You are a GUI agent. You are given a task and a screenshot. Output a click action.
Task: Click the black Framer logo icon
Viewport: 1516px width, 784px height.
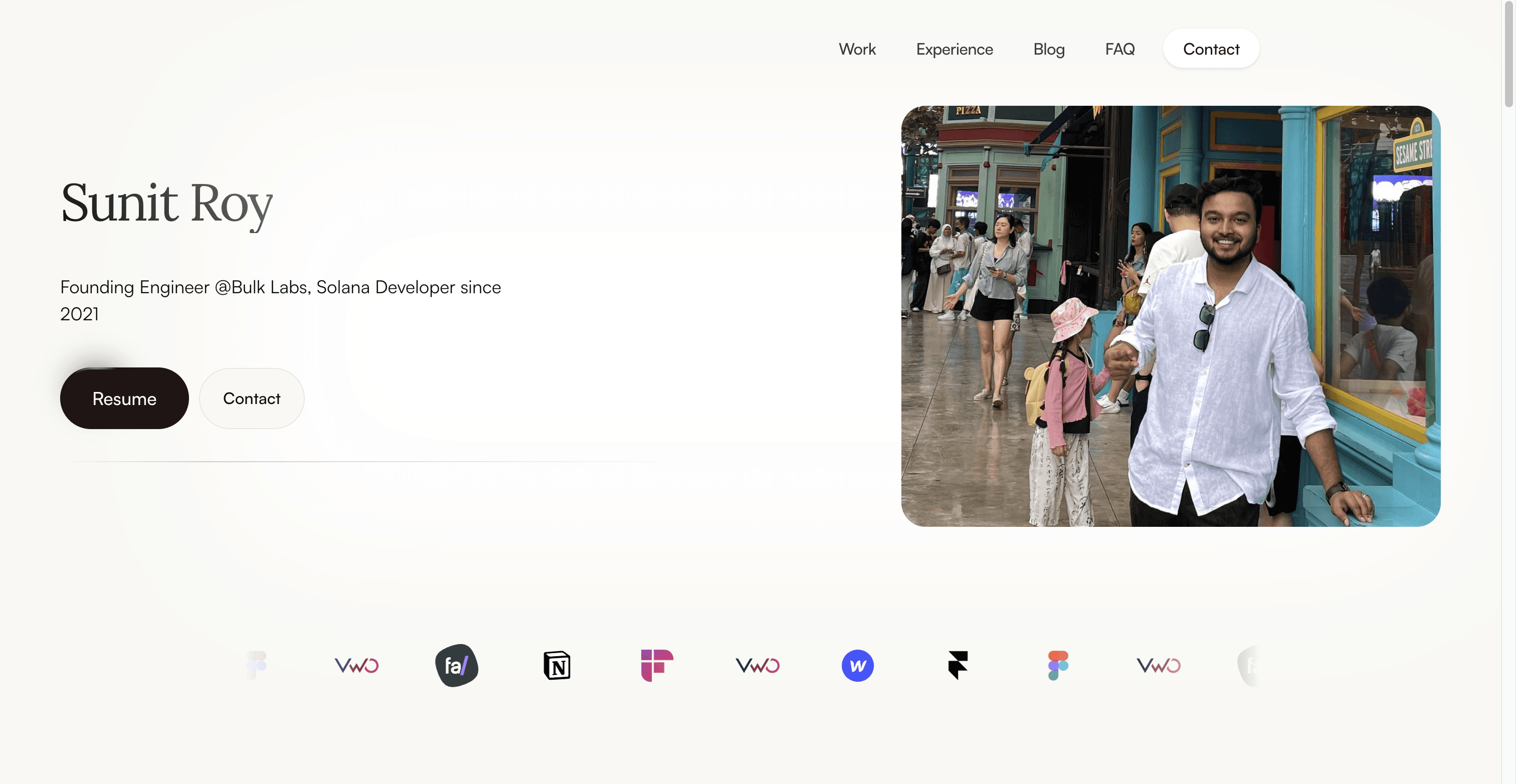958,666
